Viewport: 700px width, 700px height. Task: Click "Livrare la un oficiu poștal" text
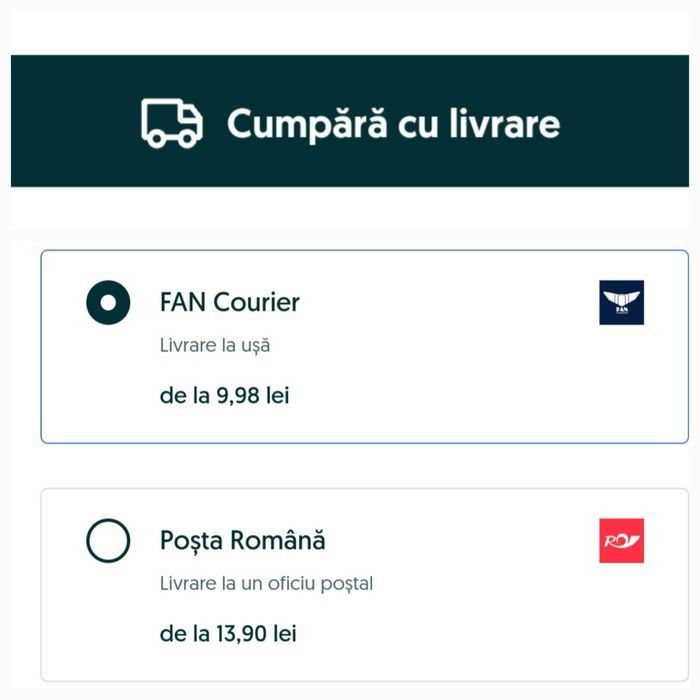[266, 583]
